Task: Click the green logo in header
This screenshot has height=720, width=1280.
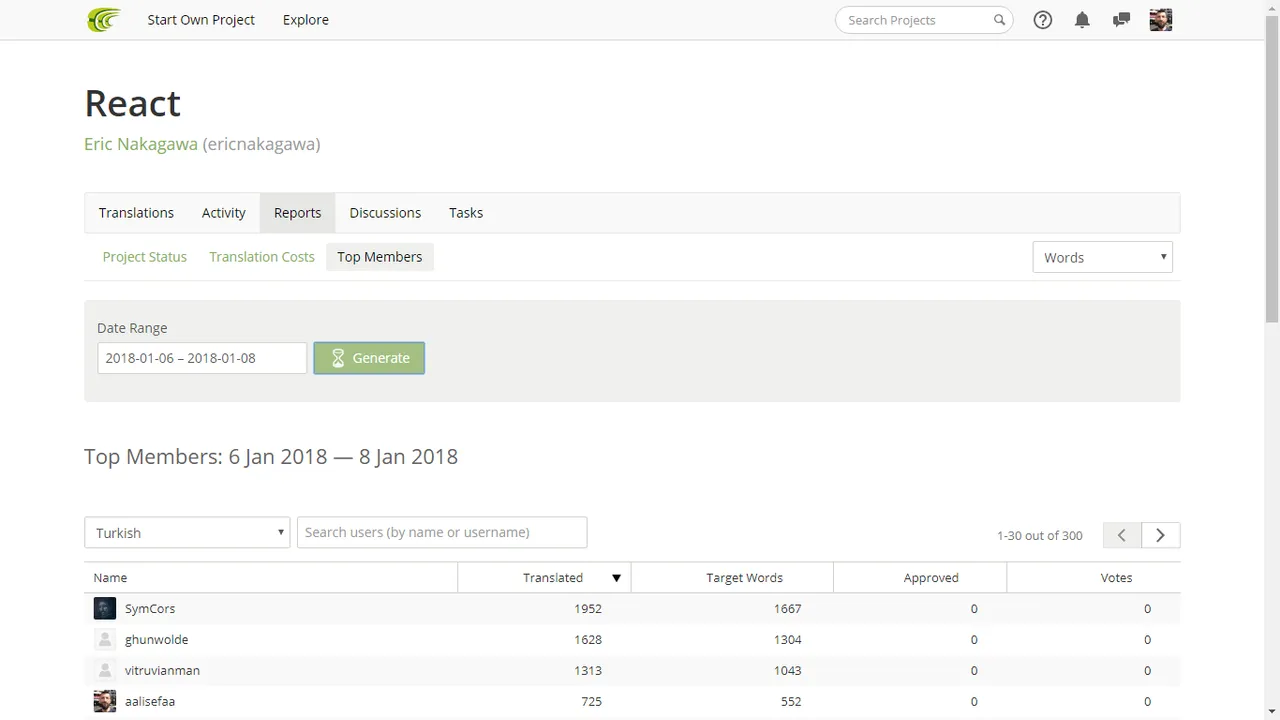Action: pos(104,20)
